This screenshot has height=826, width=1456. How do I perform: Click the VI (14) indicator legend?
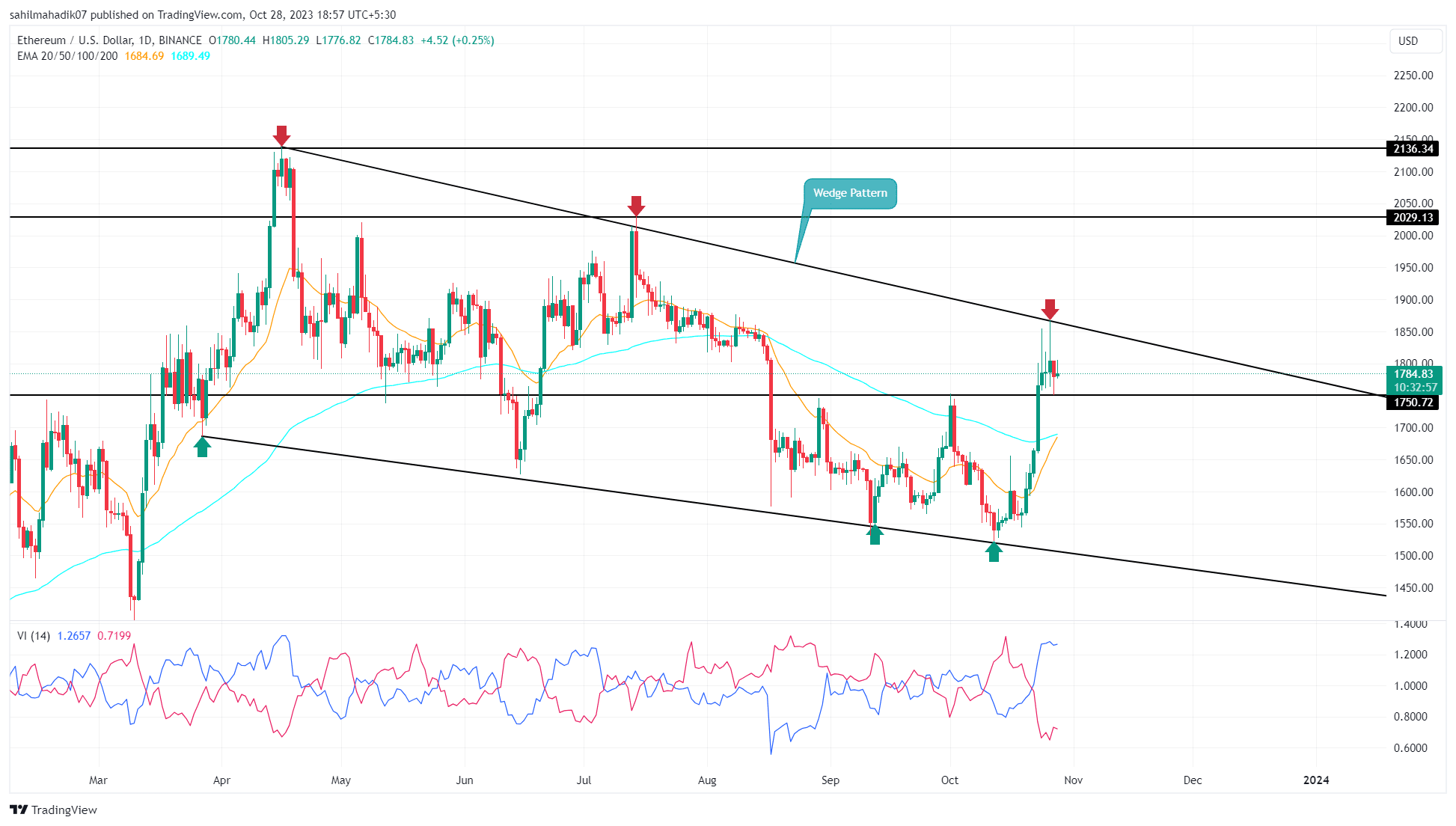(x=34, y=636)
